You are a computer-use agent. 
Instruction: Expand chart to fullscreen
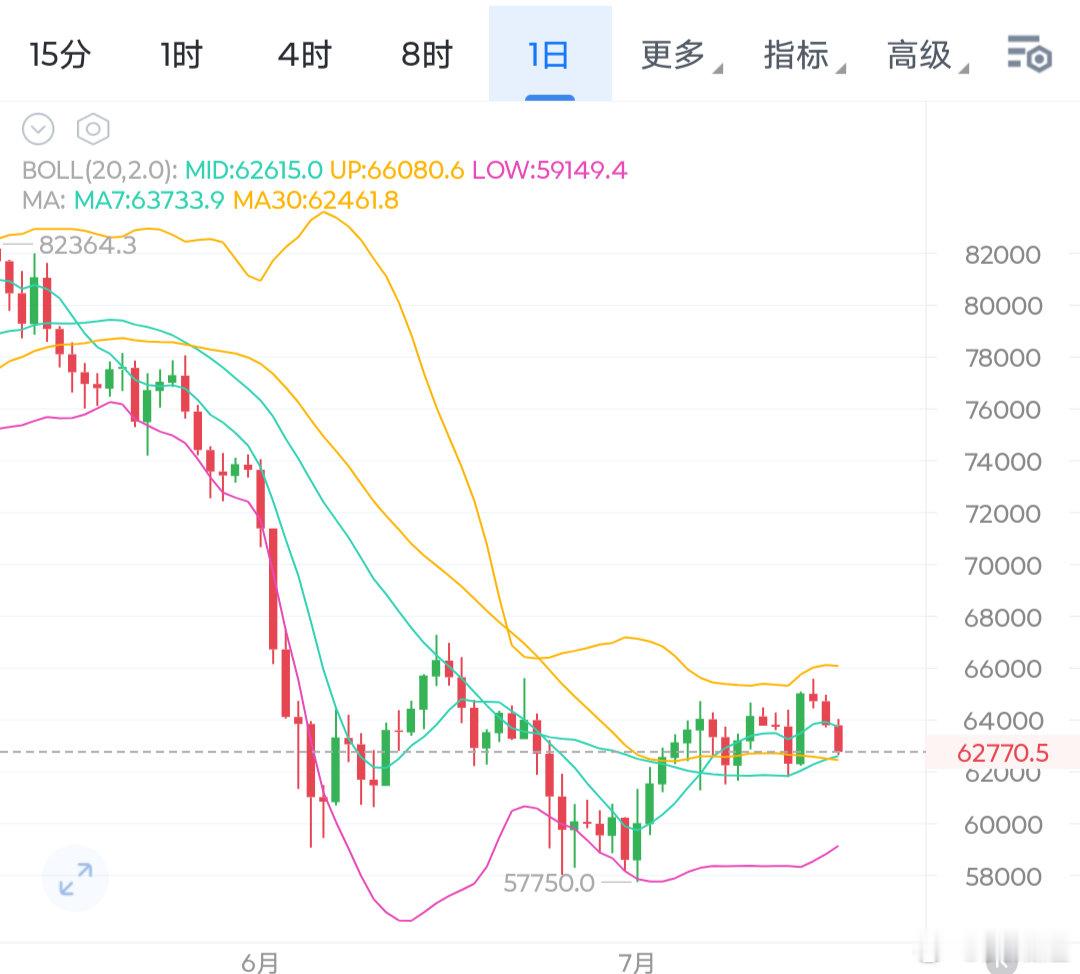[75, 879]
